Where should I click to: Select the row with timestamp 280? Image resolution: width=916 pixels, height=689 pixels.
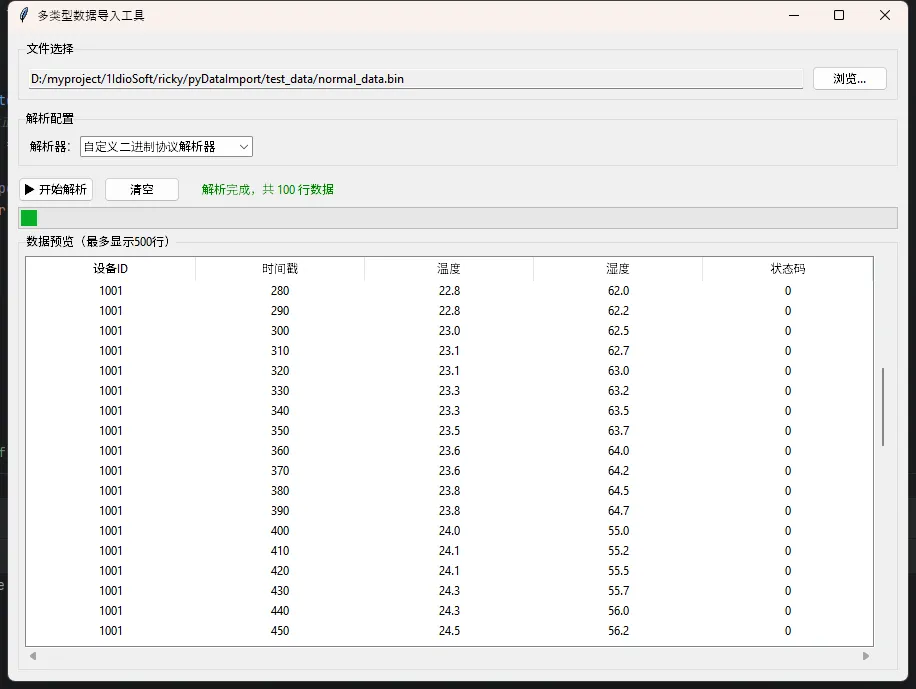[280, 291]
